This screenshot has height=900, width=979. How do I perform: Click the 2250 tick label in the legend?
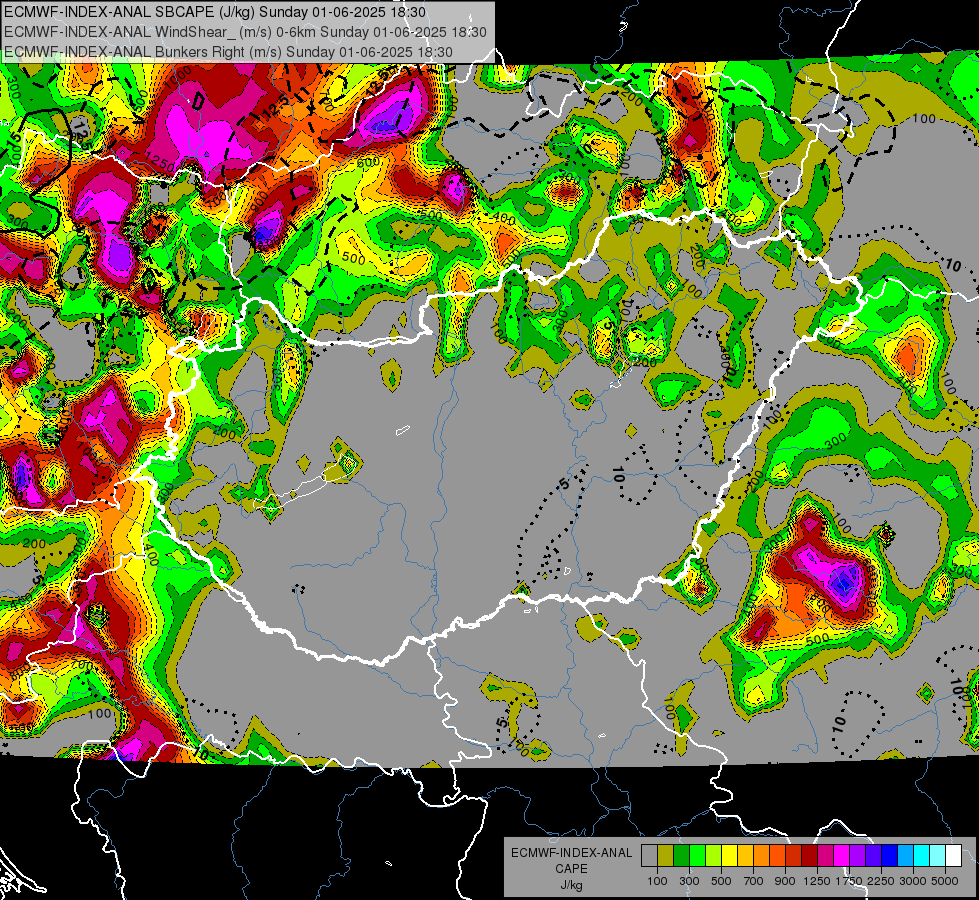coord(881,881)
